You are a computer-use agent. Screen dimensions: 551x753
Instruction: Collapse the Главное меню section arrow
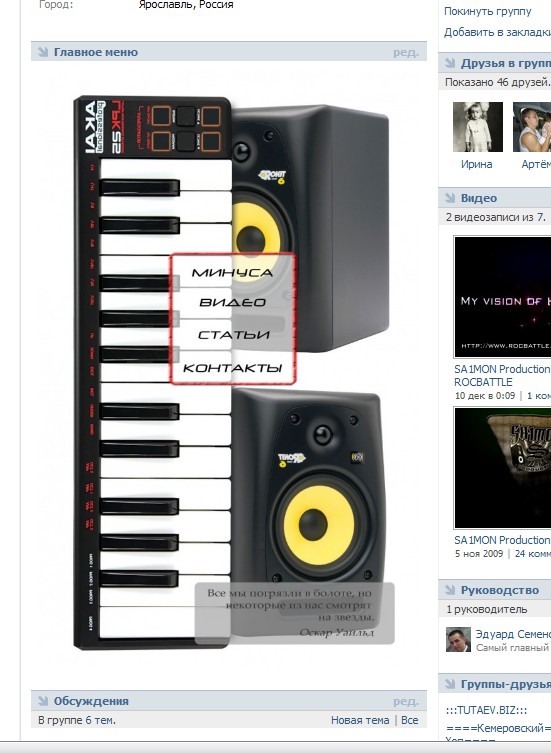[43, 52]
